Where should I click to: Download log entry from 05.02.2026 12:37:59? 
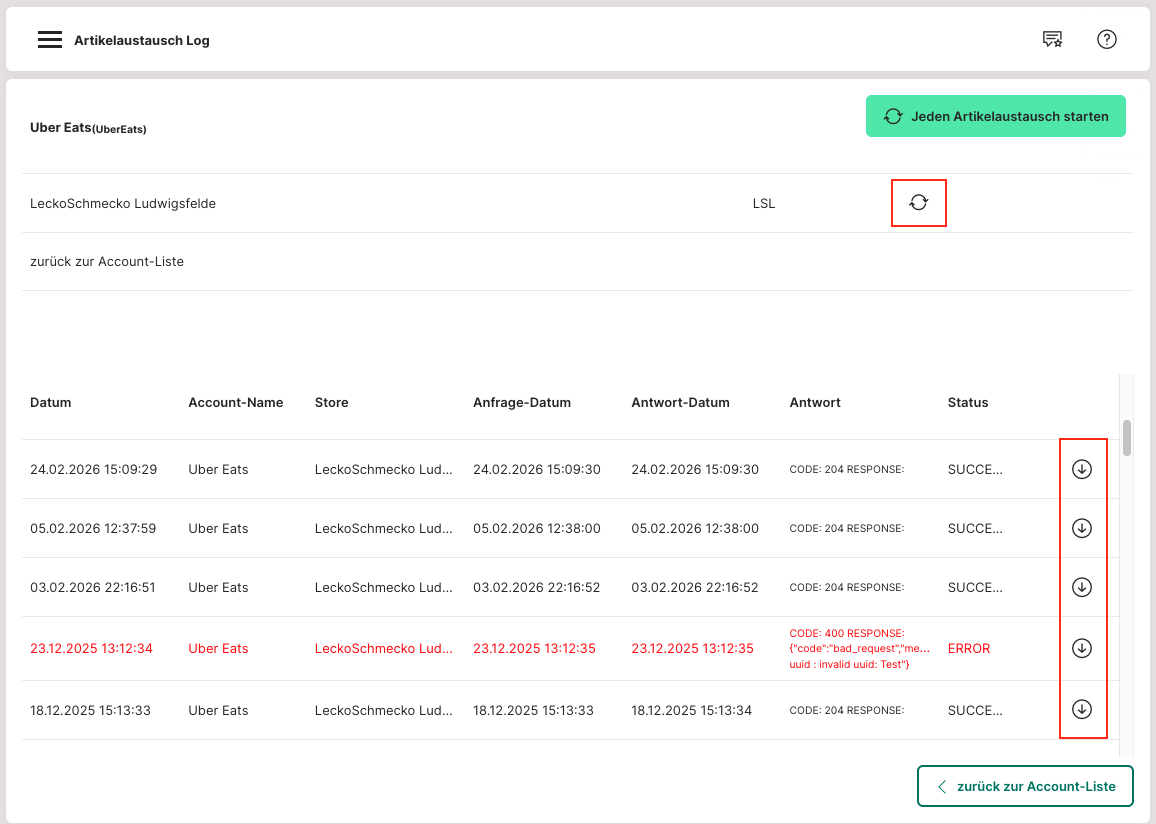1081,528
